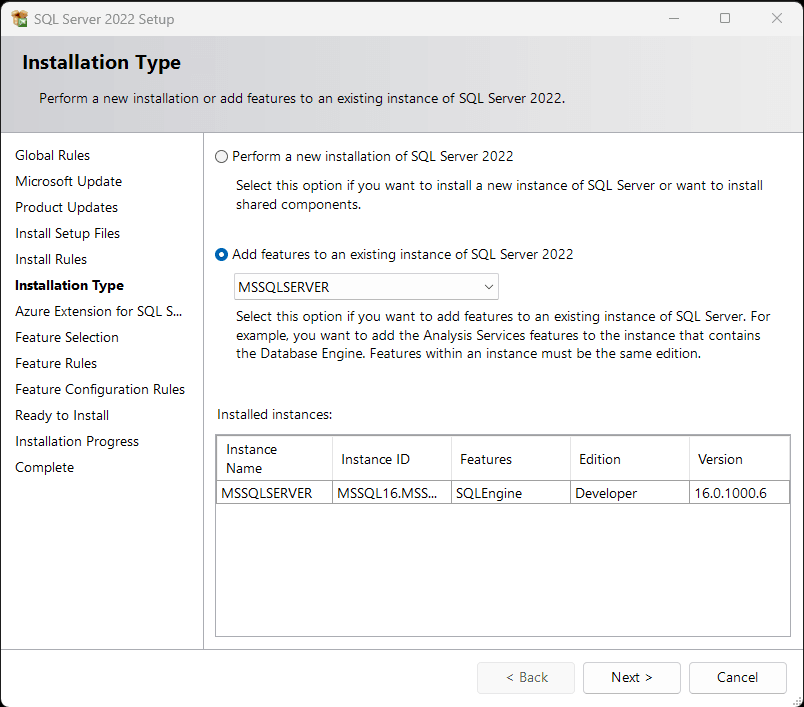Go to Global Rules step
804x707 pixels.
(x=52, y=155)
